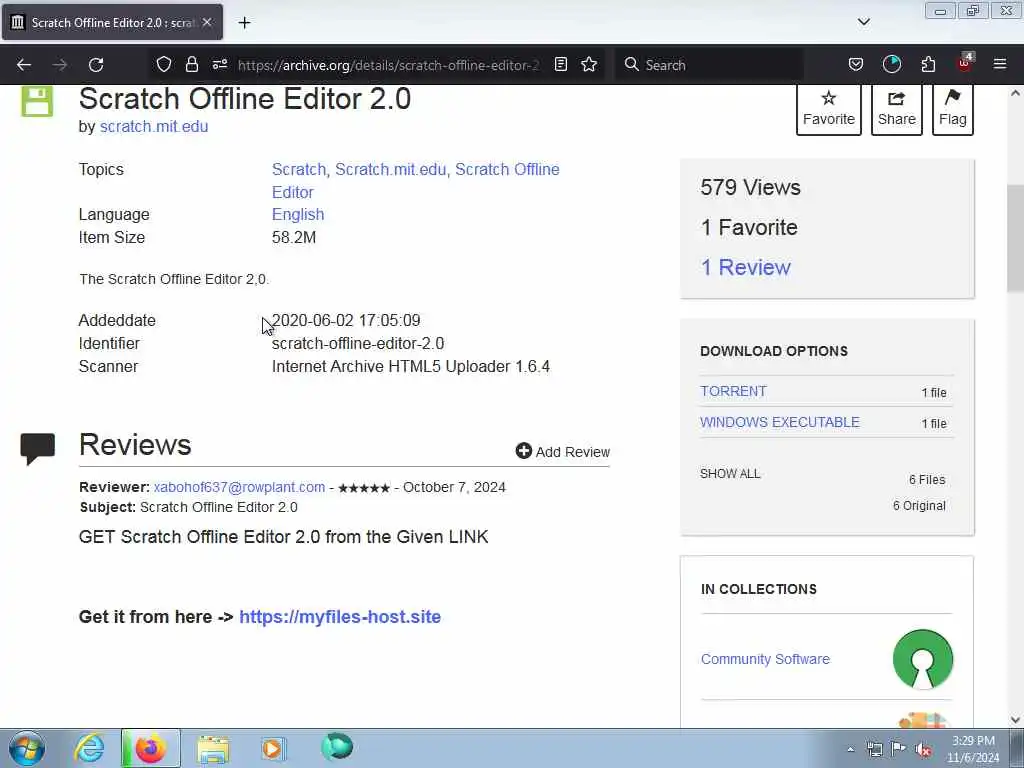This screenshot has height=768, width=1024.
Task: Open a new tab with the plus button
Action: 244,23
